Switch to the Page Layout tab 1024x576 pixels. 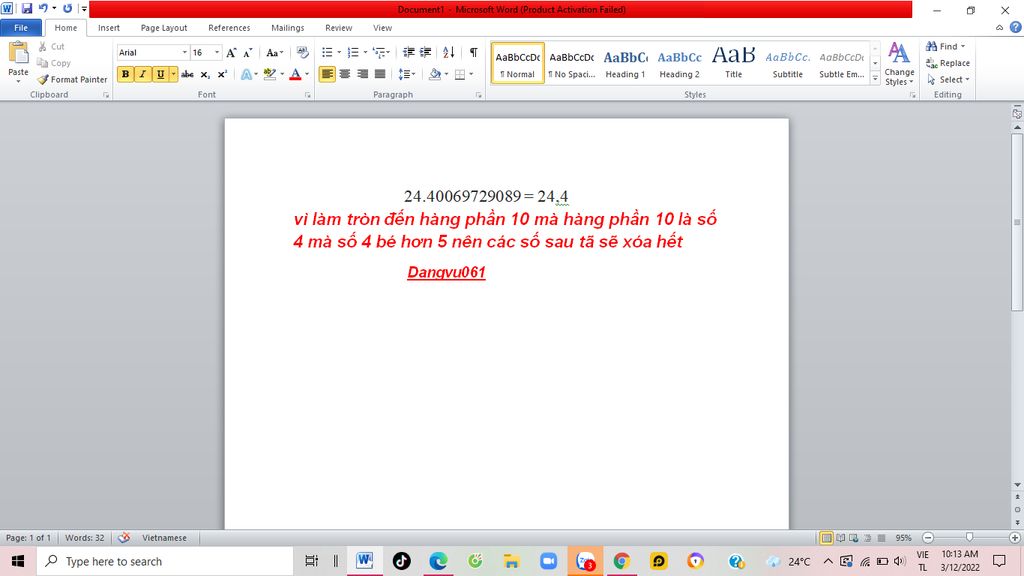pos(164,27)
